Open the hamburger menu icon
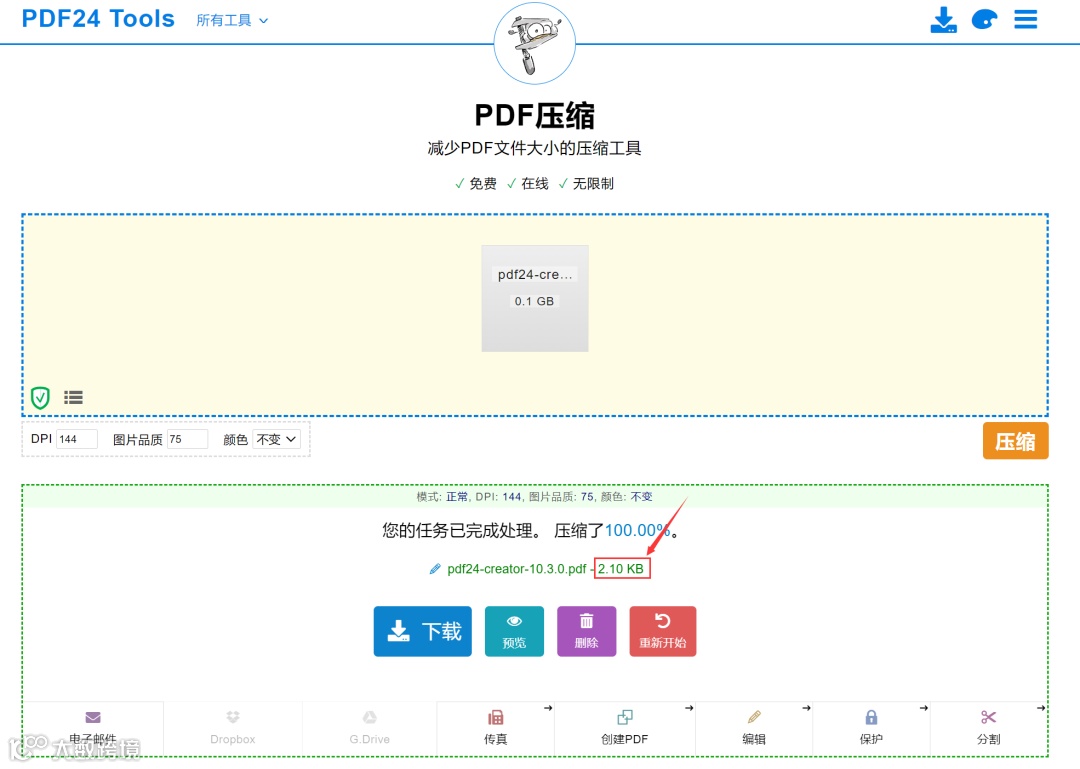The height and width of the screenshot is (769, 1080). coord(1025,19)
